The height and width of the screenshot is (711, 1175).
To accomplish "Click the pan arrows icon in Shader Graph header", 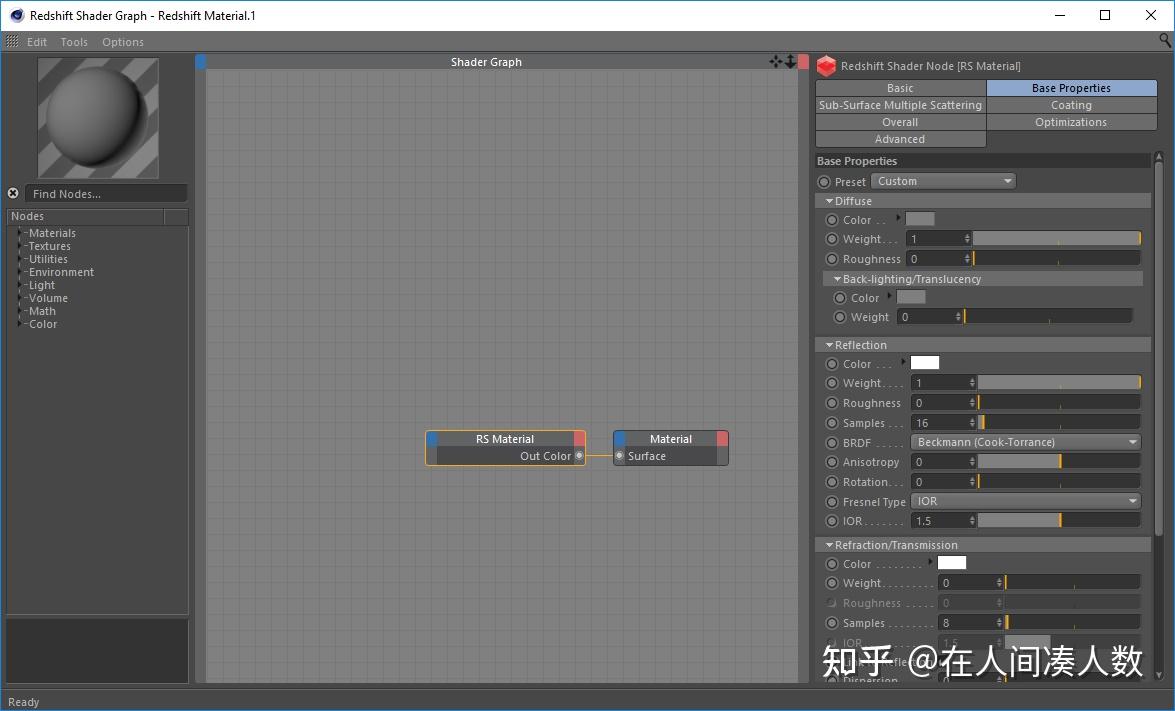I will point(775,61).
